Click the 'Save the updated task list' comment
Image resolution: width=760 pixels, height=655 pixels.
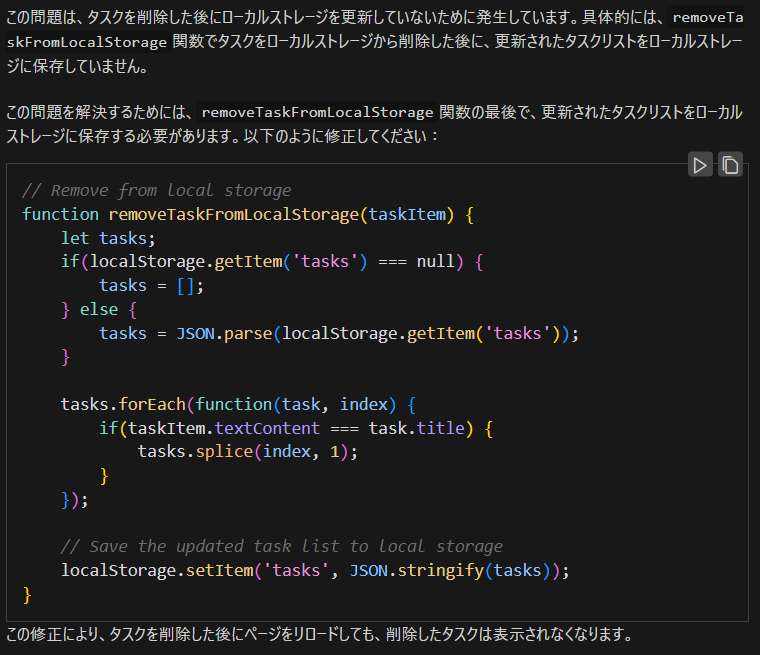tap(281, 546)
